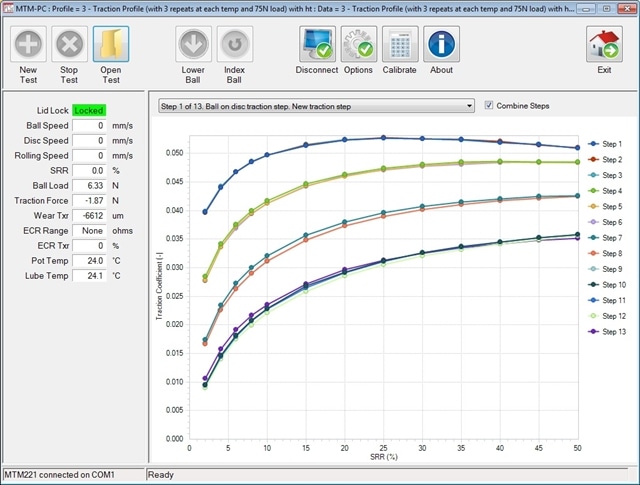Image resolution: width=640 pixels, height=485 pixels.
Task: Select Step 10 in chart legend
Action: 607,285
